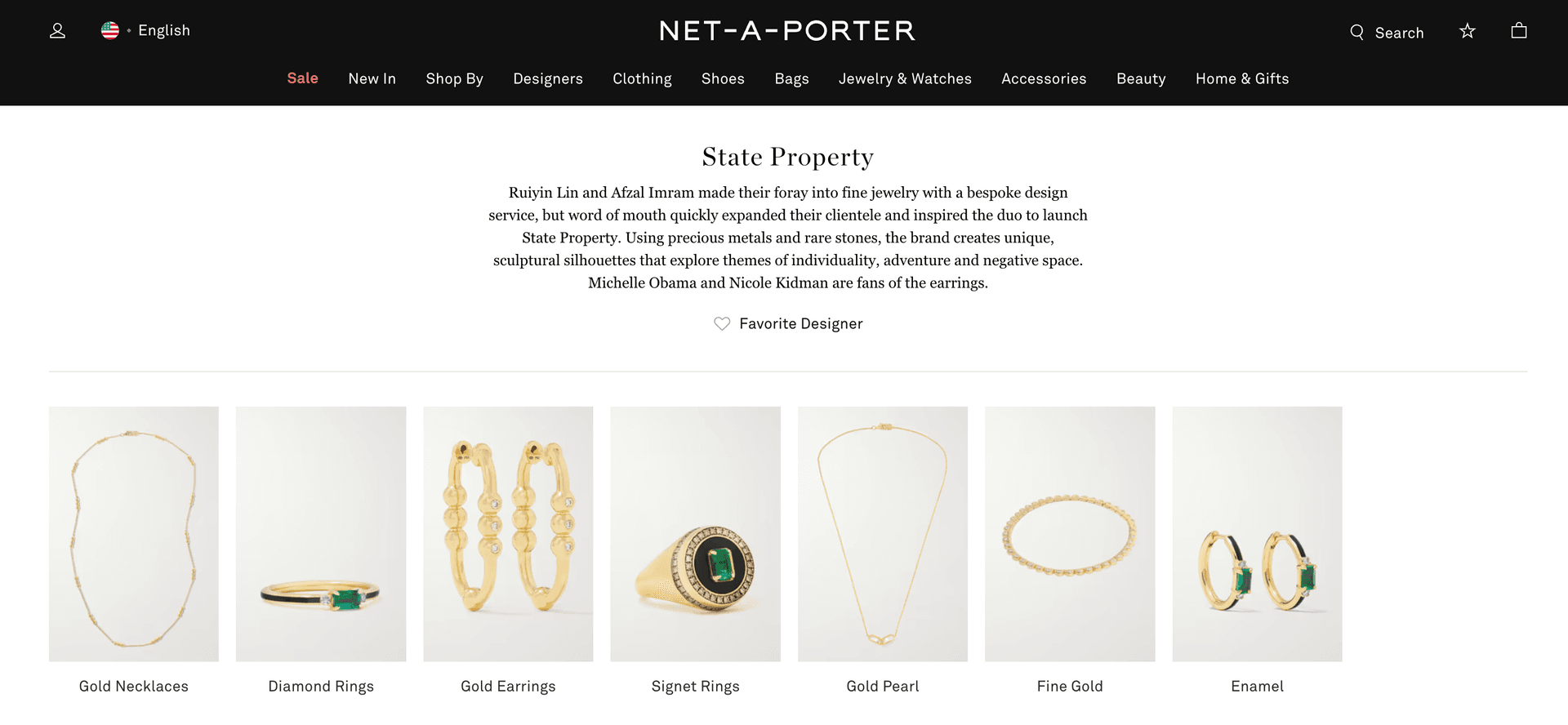Click the Search text field
This screenshot has height=725, width=1568.
(1399, 33)
